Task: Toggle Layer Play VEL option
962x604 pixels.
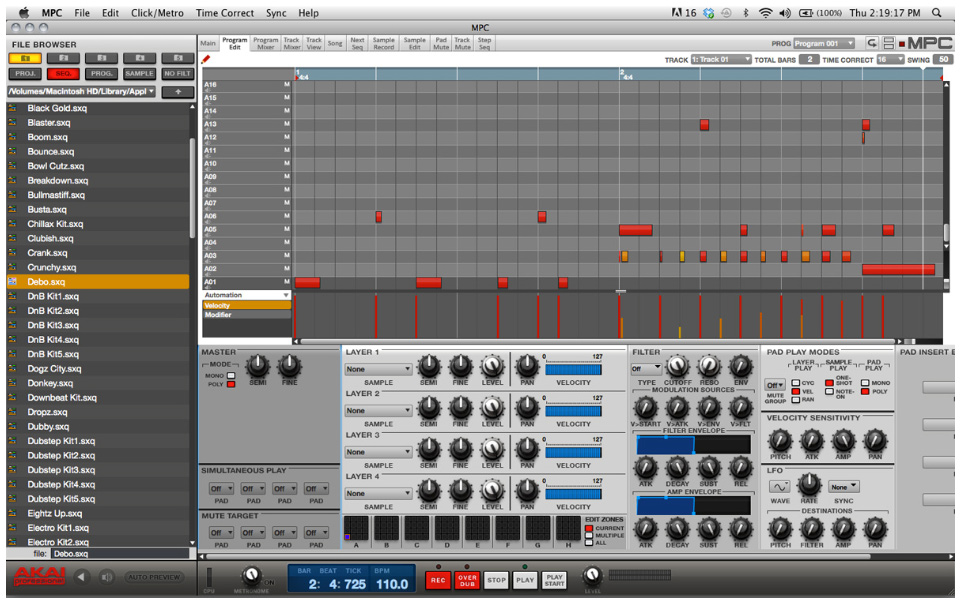Action: (x=796, y=392)
